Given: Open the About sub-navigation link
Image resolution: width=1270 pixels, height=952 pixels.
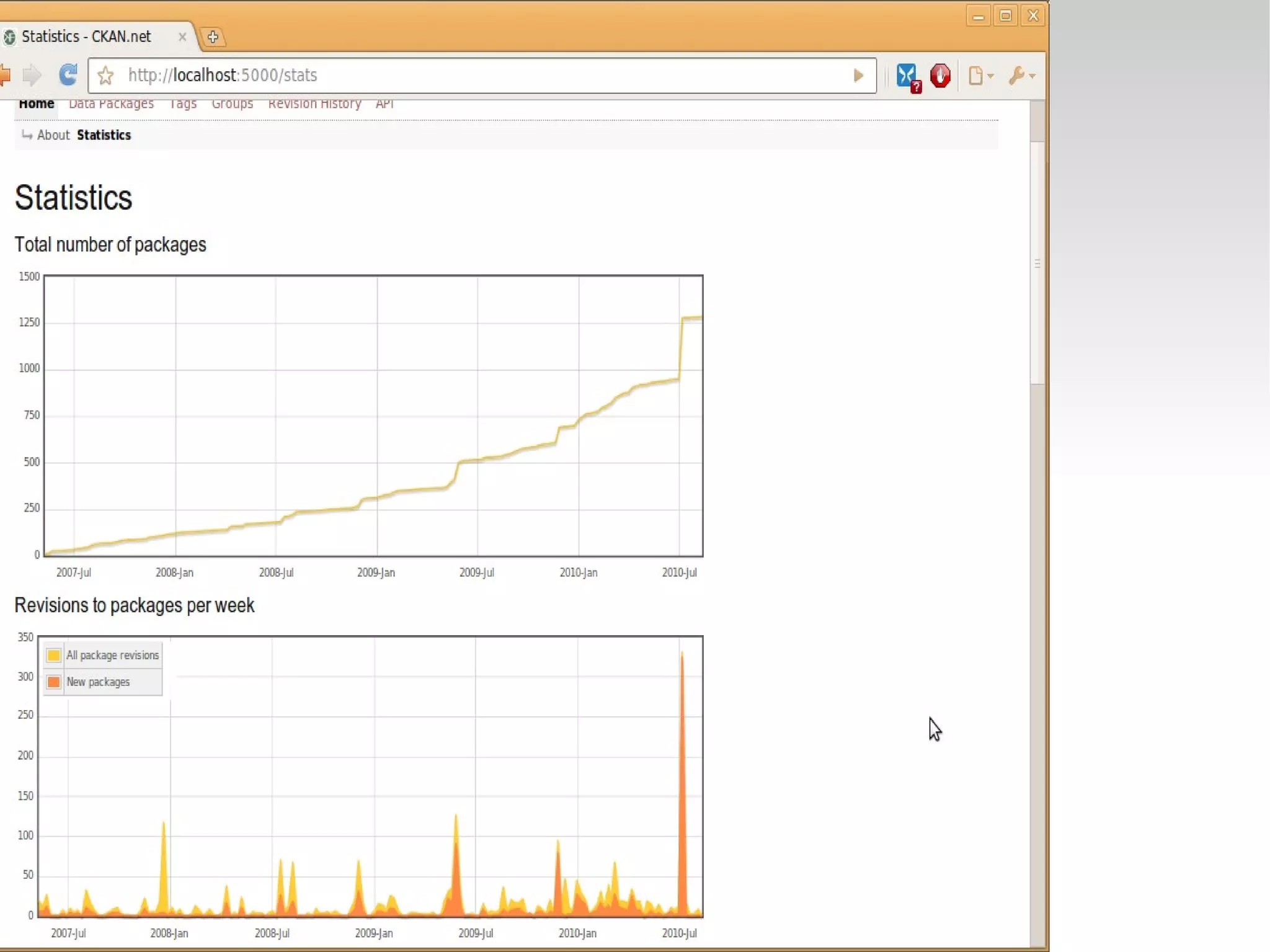Looking at the screenshot, I should 53,135.
